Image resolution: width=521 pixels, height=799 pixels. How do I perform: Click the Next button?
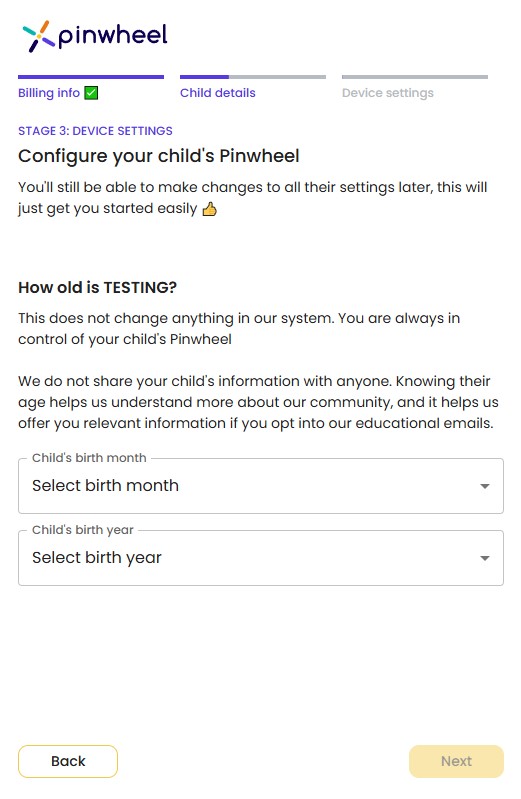(456, 761)
